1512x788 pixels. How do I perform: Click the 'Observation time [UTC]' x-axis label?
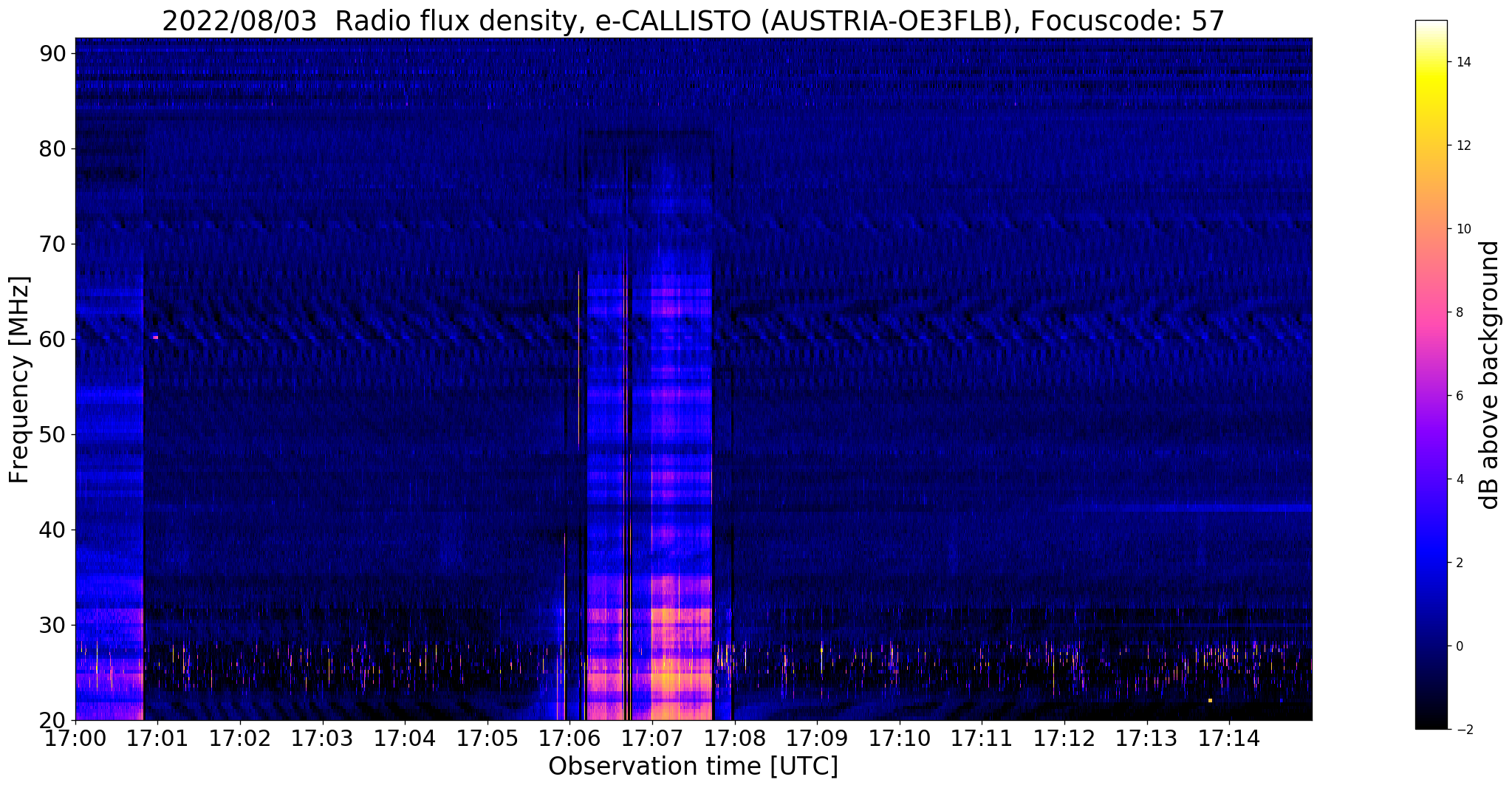point(693,767)
